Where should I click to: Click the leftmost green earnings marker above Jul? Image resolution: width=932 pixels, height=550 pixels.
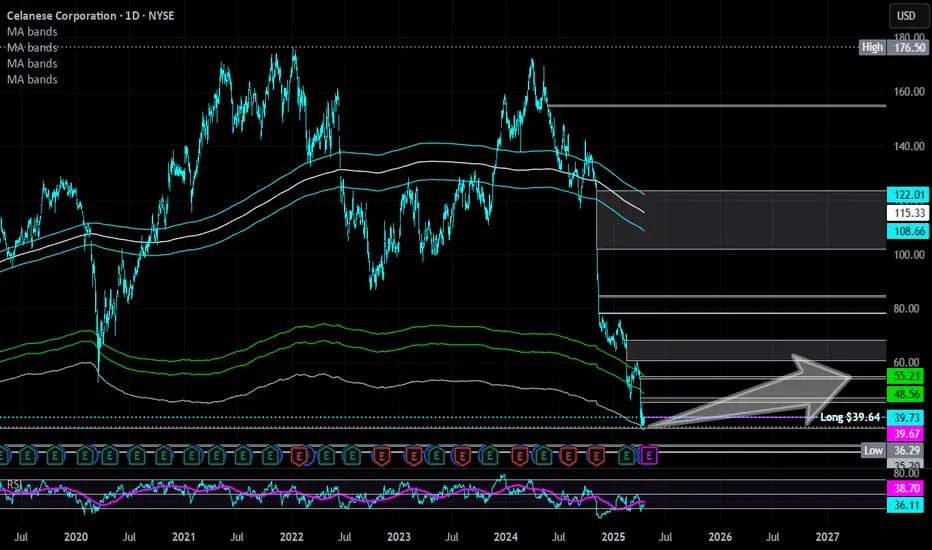tap(28, 456)
